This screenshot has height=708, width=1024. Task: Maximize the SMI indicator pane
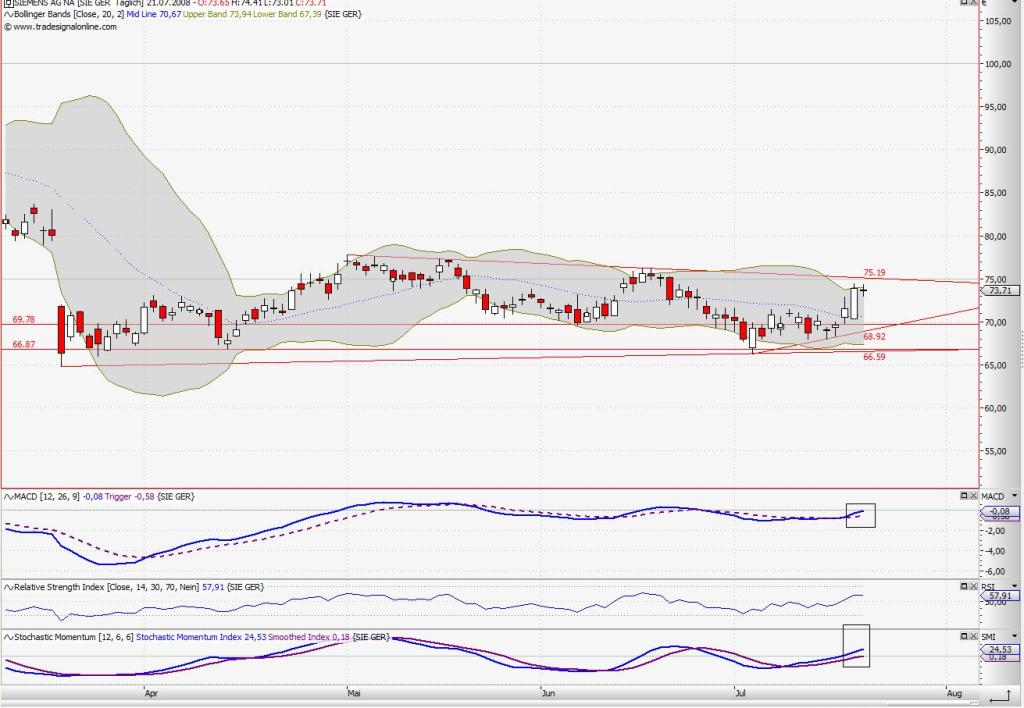[964, 636]
